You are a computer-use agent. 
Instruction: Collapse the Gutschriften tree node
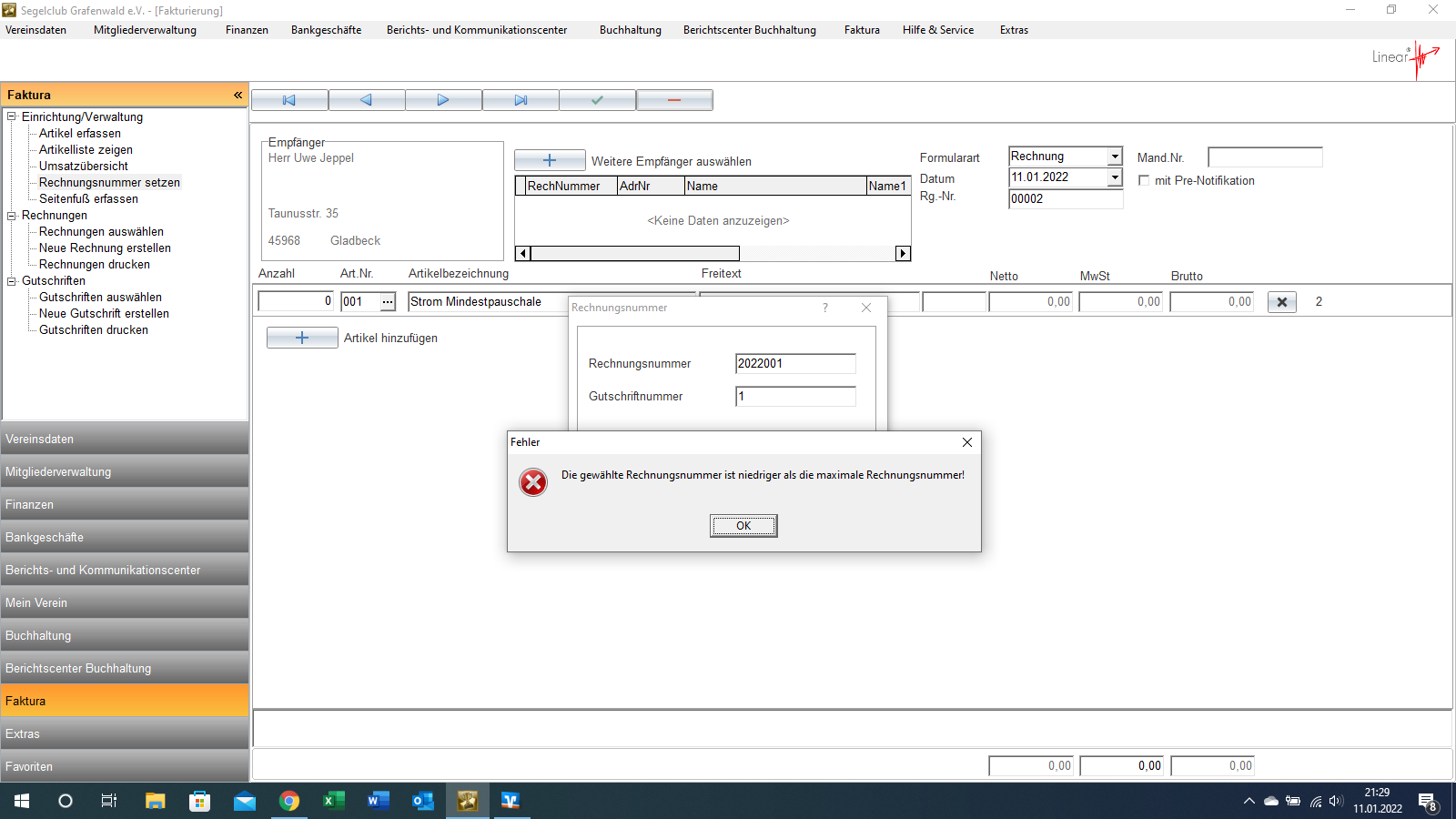pos(12,281)
